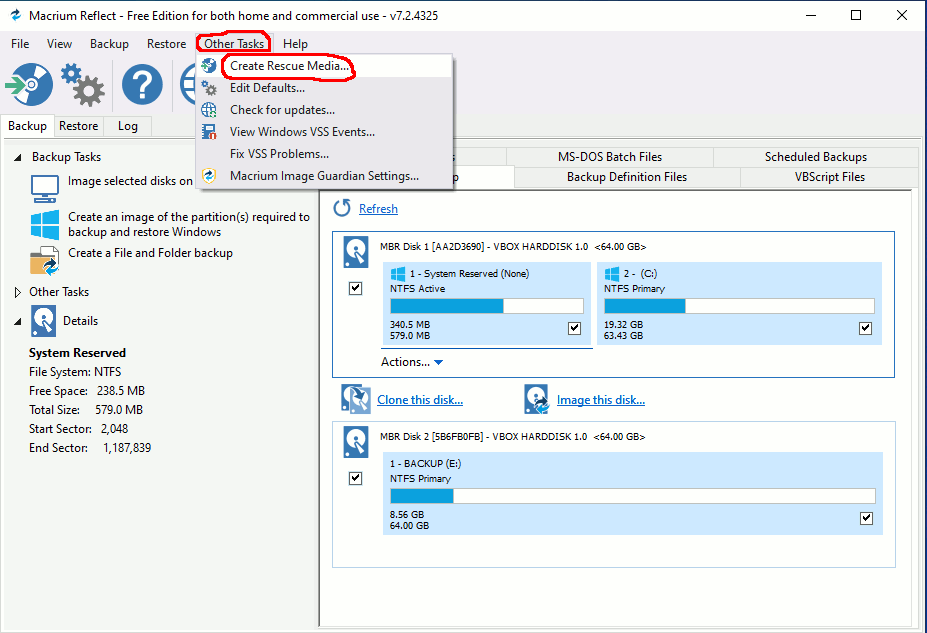Open the gears settings toolbar icon
Image resolution: width=927 pixels, height=633 pixels.
tap(82, 85)
